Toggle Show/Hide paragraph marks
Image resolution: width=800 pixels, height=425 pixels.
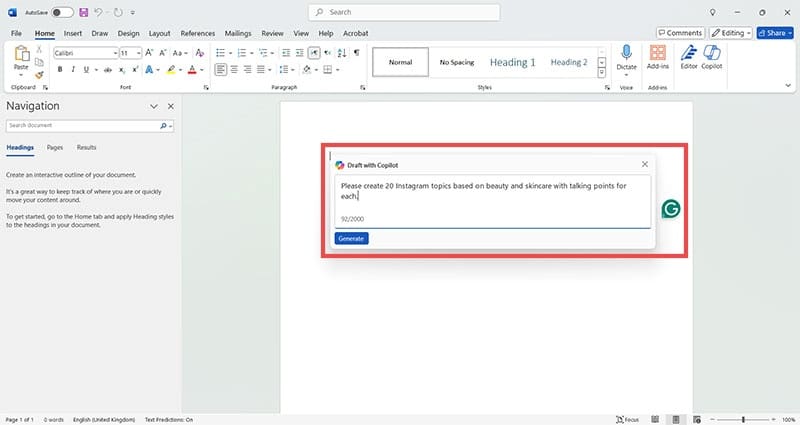(x=357, y=53)
